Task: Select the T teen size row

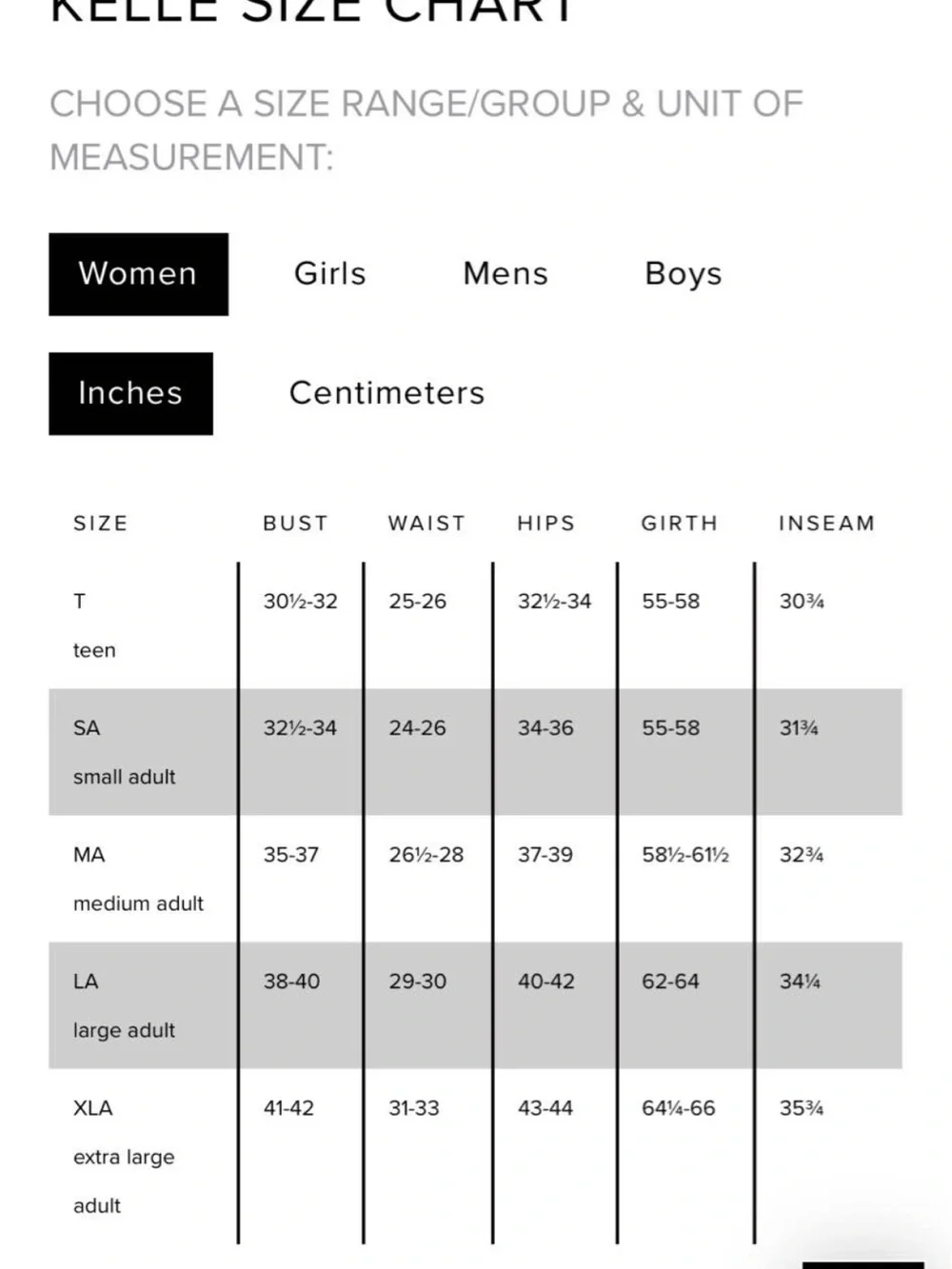Action: pyautogui.click(x=475, y=625)
